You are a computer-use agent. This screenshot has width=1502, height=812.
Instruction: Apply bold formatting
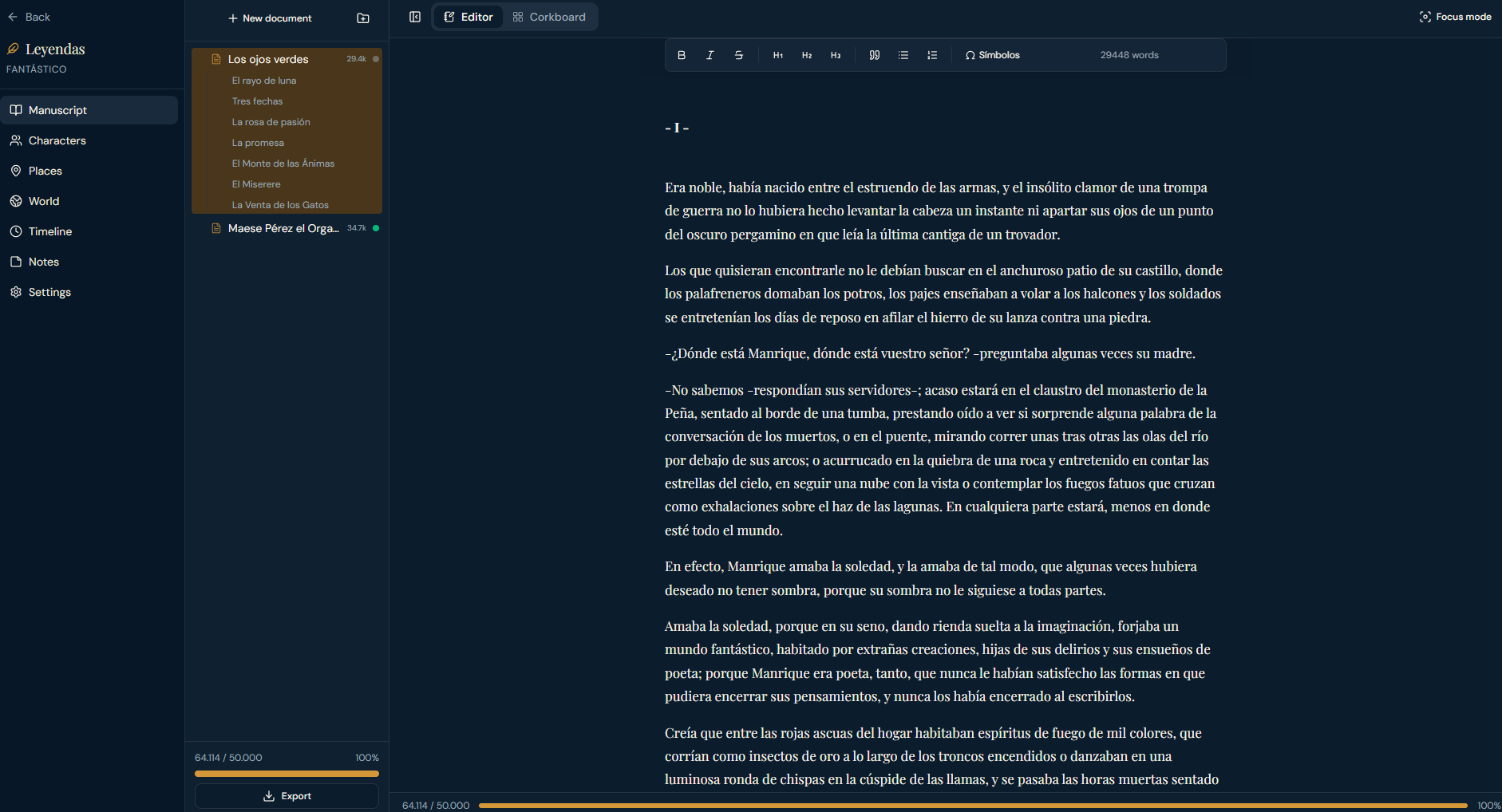pos(682,55)
